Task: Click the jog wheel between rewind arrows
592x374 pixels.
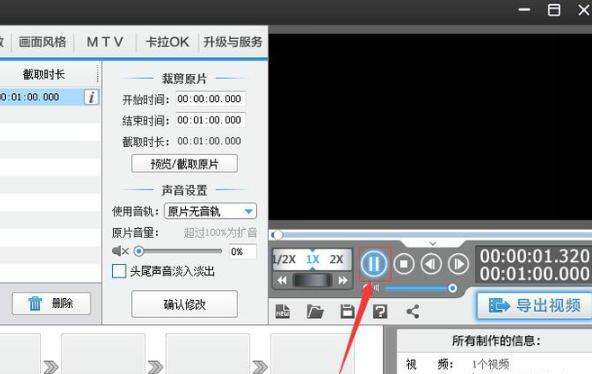Action: (312, 280)
